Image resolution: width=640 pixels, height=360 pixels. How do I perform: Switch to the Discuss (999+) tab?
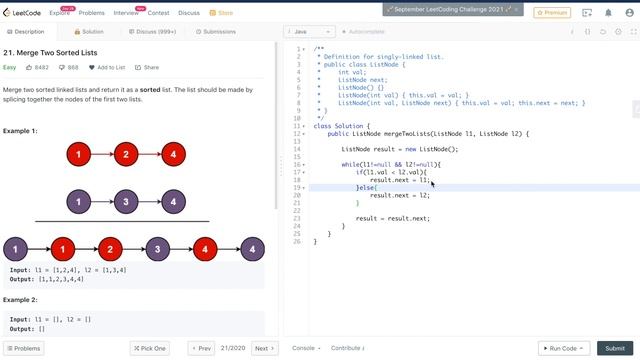152,32
